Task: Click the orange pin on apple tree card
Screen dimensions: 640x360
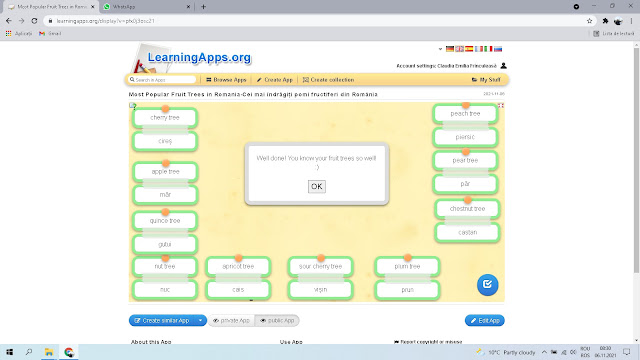Action: click(x=166, y=163)
